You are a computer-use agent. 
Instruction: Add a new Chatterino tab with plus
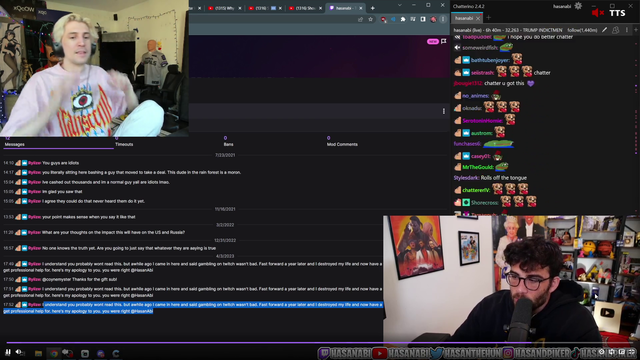point(488,18)
